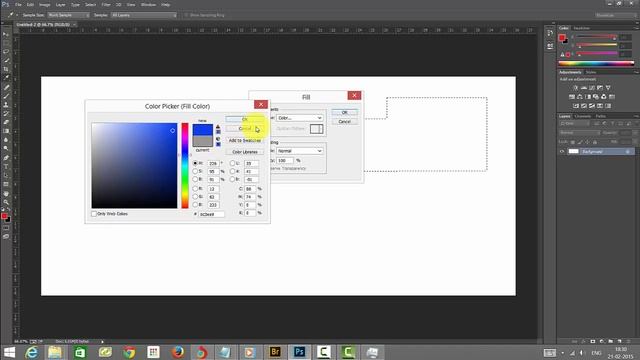The height and width of the screenshot is (360, 640).
Task: Select the Brush tool
Action: coord(6,96)
